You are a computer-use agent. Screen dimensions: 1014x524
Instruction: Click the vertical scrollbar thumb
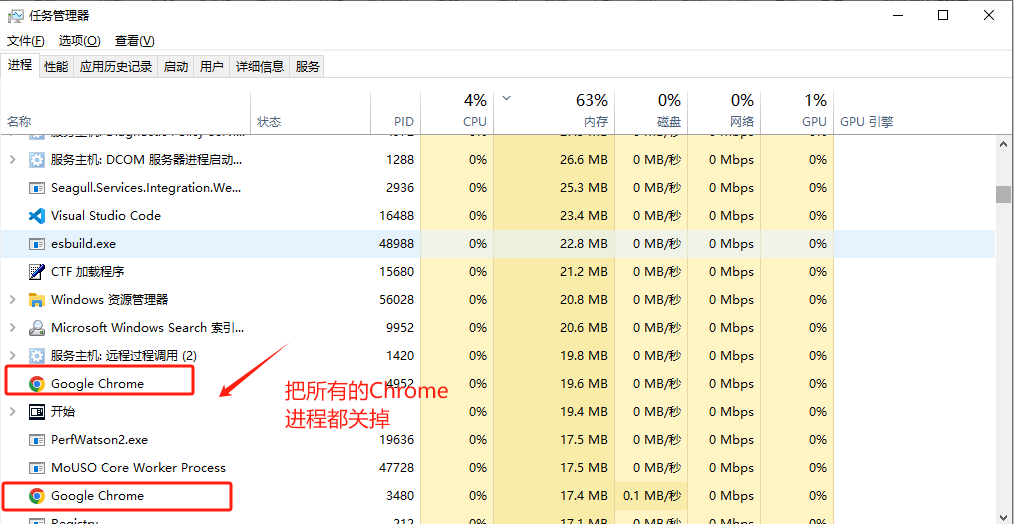(x=1003, y=194)
